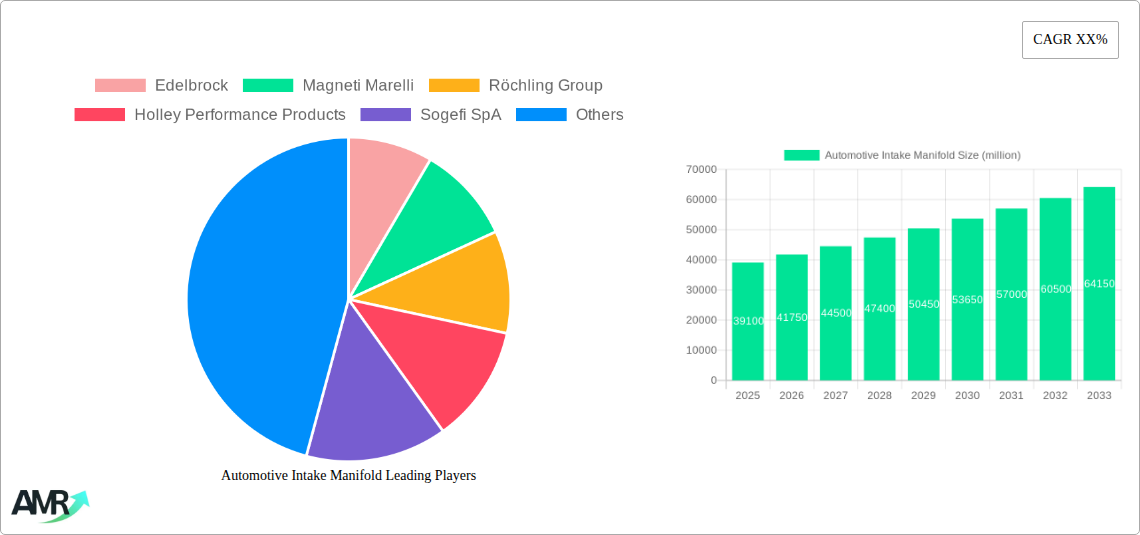Click the Others blue legend swatch

(541, 115)
